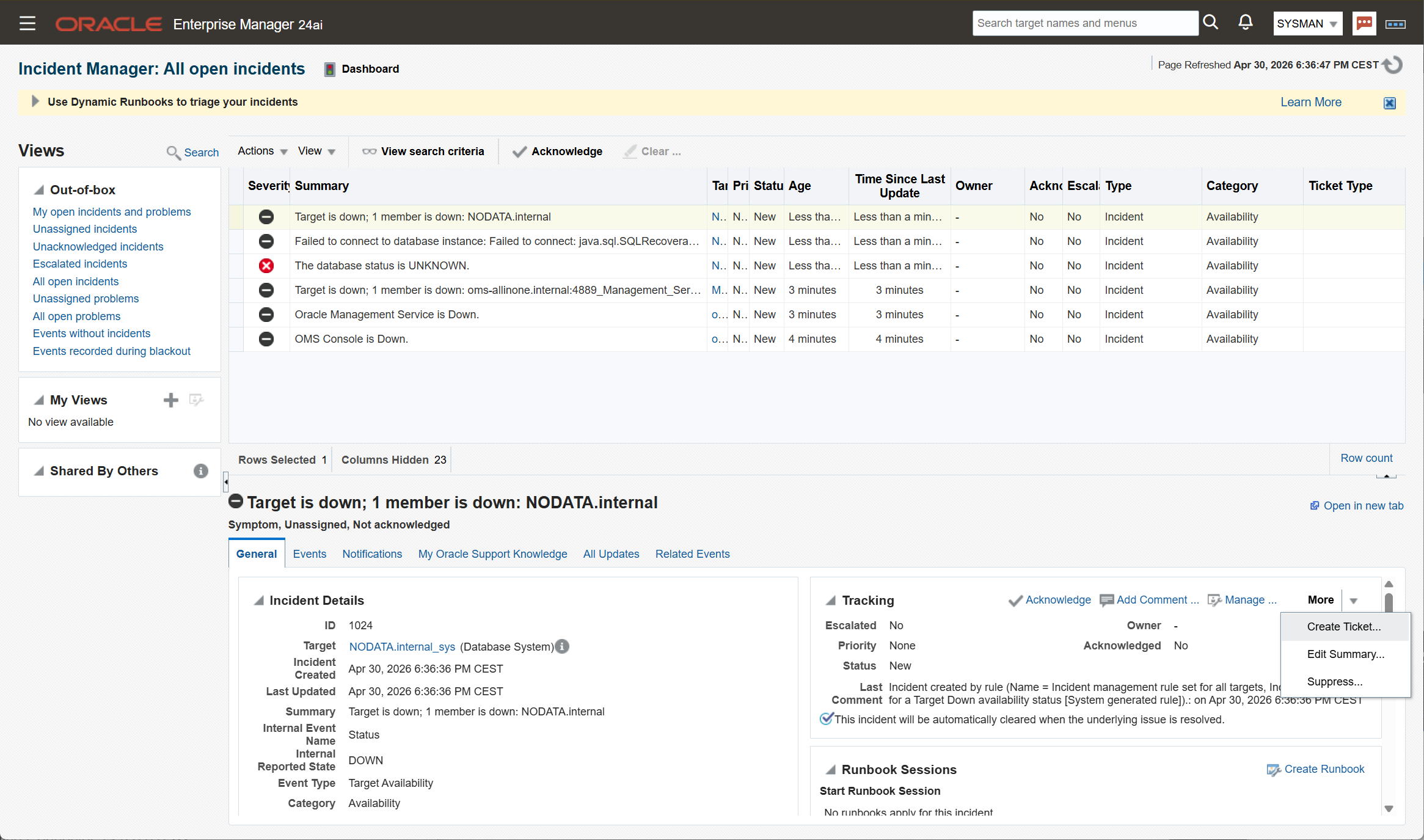Collapse the My Views section
The image size is (1424, 840).
39,400
